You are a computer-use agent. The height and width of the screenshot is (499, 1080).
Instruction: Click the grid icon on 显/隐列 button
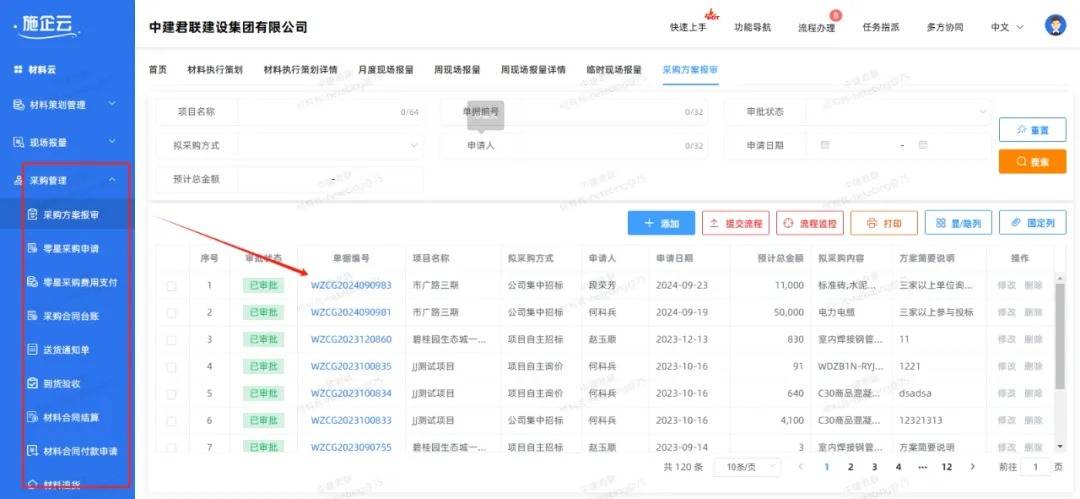click(x=940, y=223)
